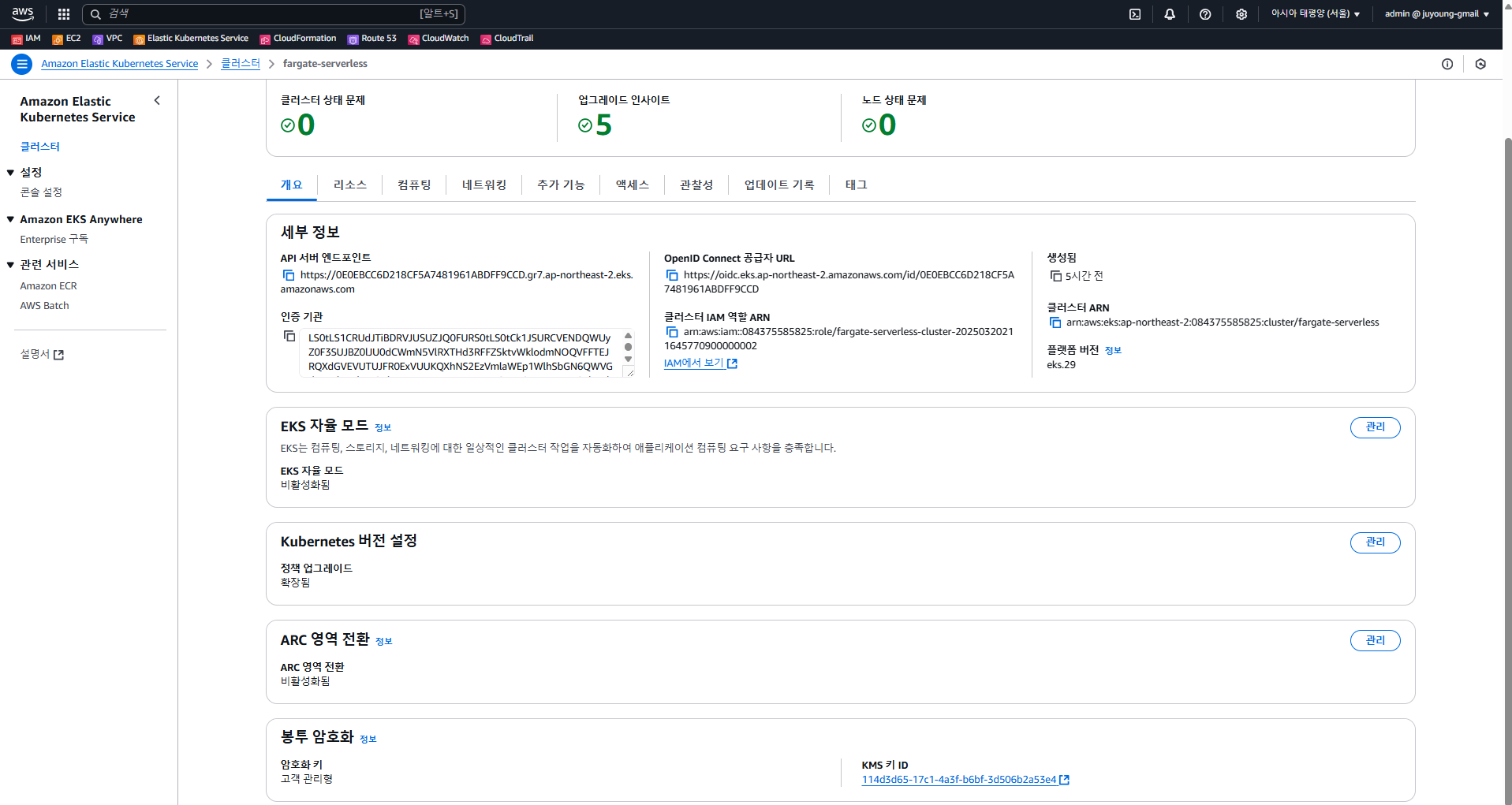Copy the cluster ARN
This screenshot has height=805, width=1512.
tap(1055, 322)
